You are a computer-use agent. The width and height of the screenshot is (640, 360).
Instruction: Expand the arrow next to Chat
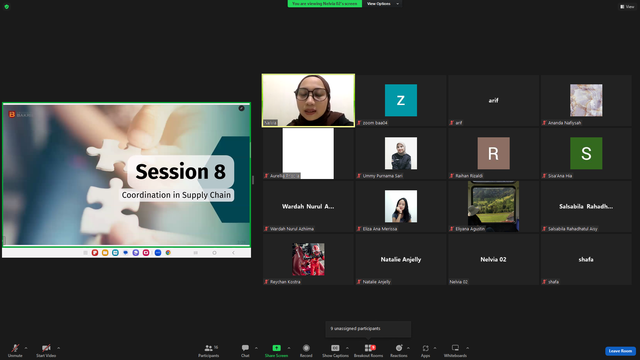(256, 348)
